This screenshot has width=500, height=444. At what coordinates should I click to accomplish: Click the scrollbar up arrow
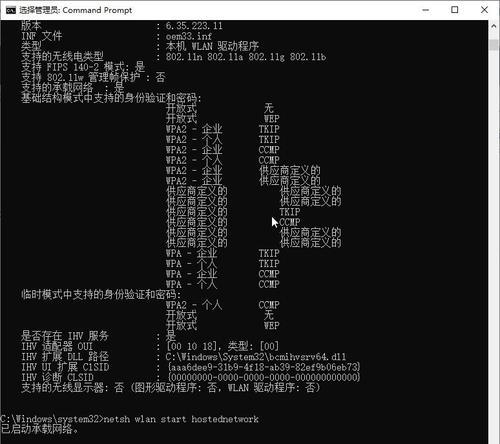494,26
